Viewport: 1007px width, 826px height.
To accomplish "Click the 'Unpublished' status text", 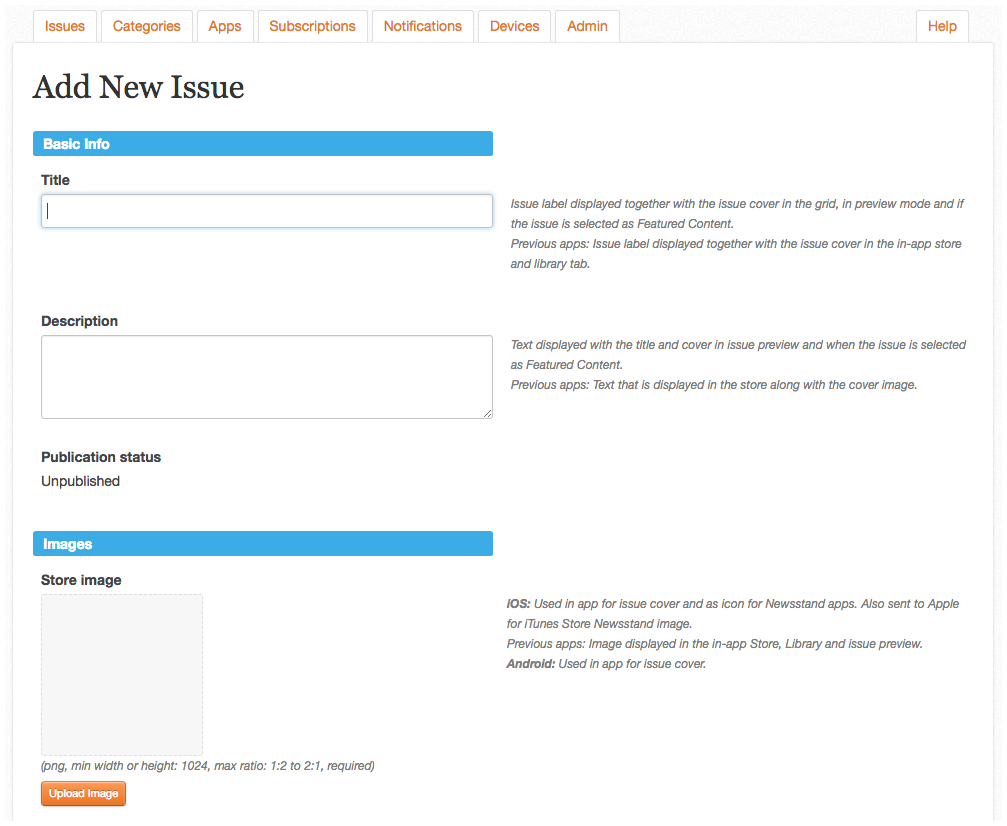I will coord(80,481).
